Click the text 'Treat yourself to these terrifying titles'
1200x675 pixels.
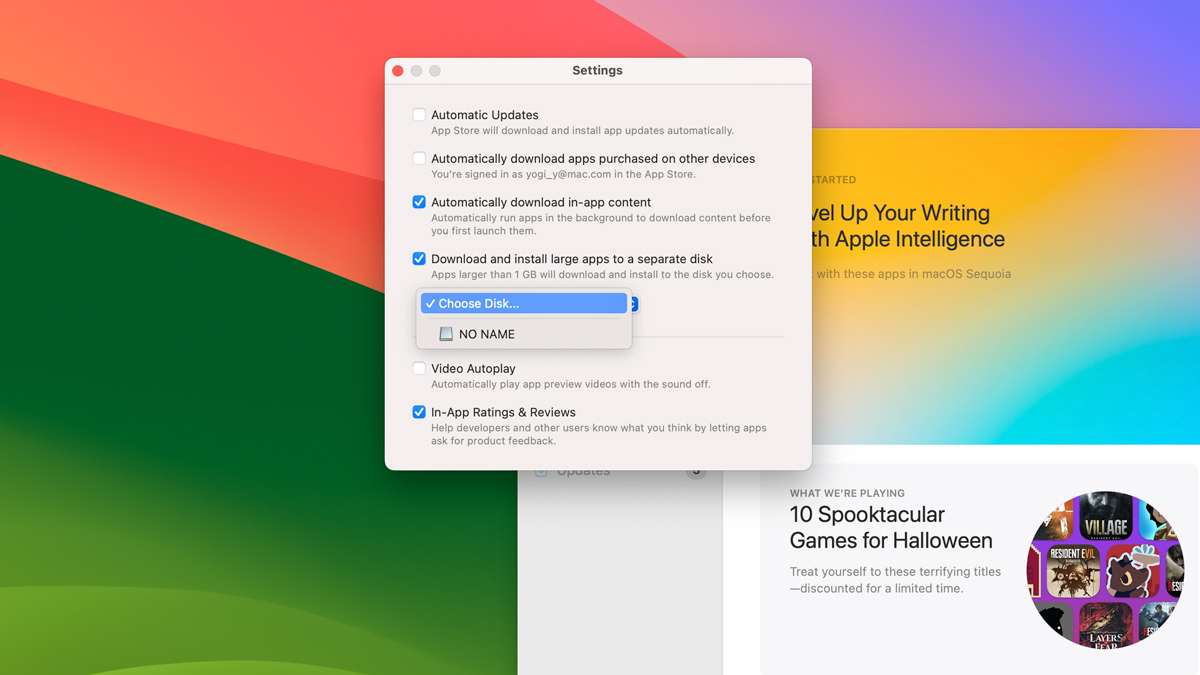[x=895, y=572]
